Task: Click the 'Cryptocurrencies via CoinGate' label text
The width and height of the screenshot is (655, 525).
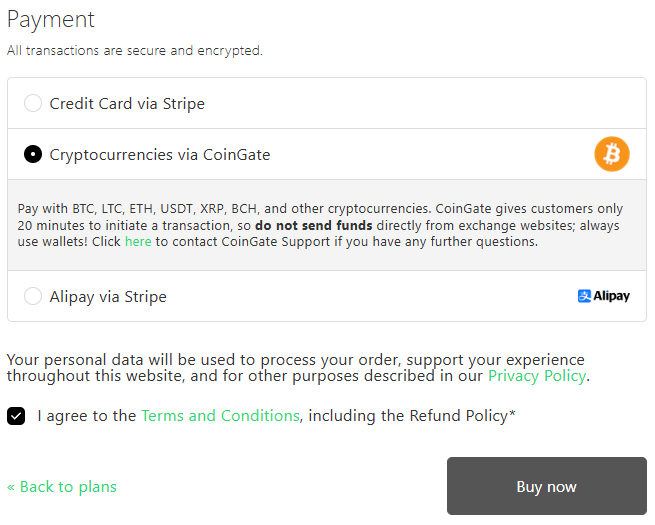Action: click(x=160, y=155)
